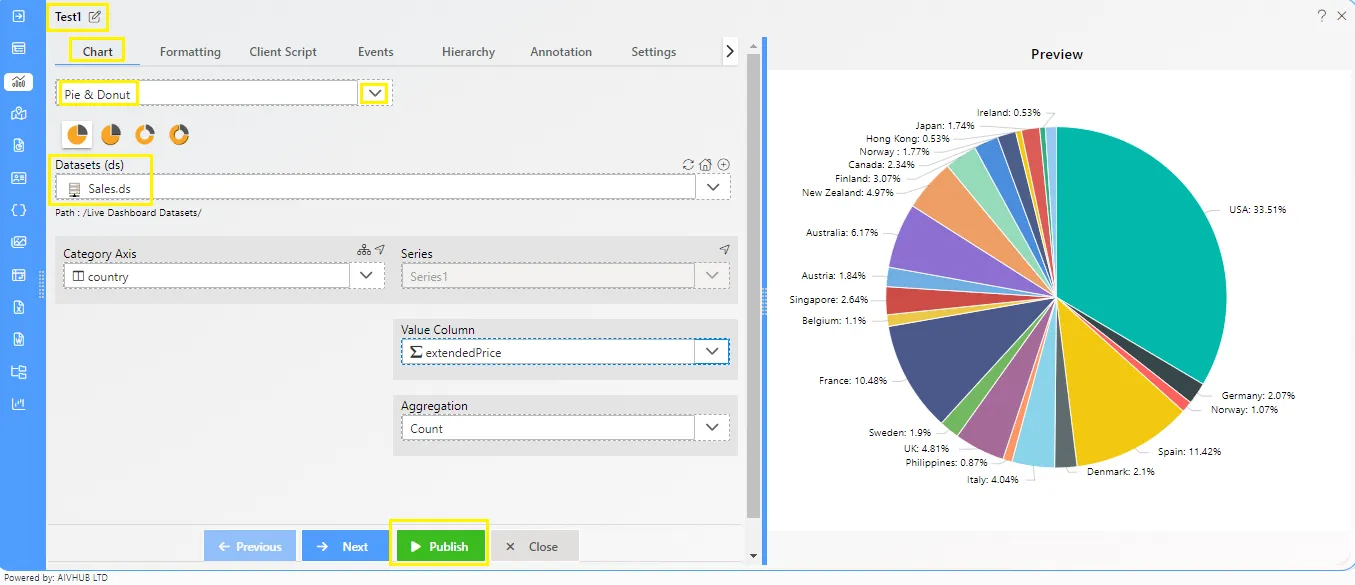Choose the third donut chart type icon
Screen dimensions: 1355x585
click(x=145, y=135)
